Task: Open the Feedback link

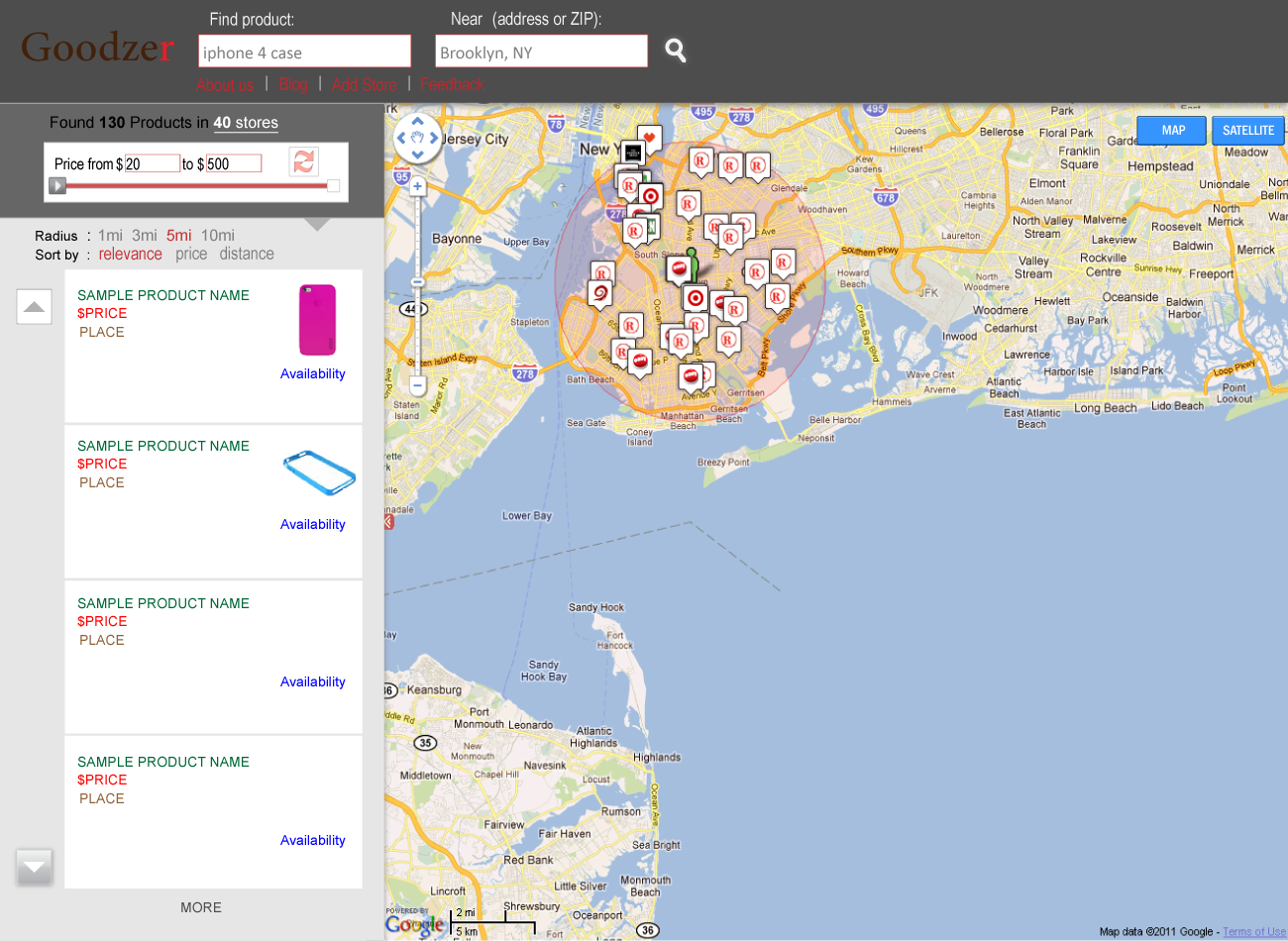Action: coord(453,85)
